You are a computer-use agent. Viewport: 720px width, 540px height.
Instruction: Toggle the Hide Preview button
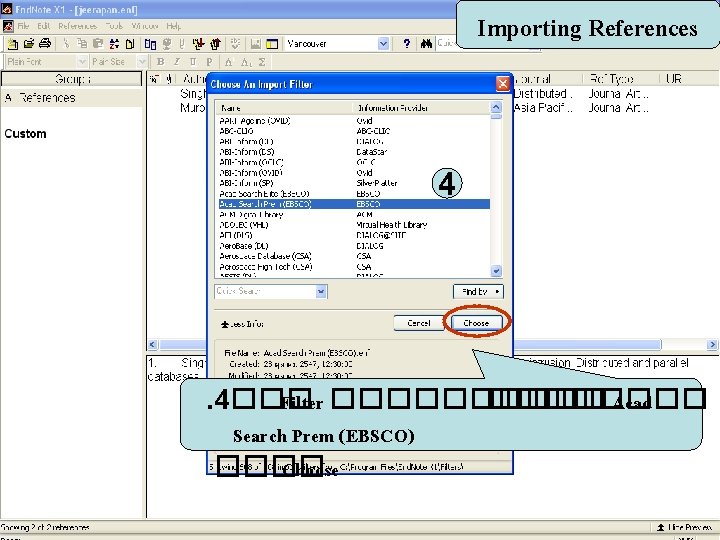click(x=684, y=527)
